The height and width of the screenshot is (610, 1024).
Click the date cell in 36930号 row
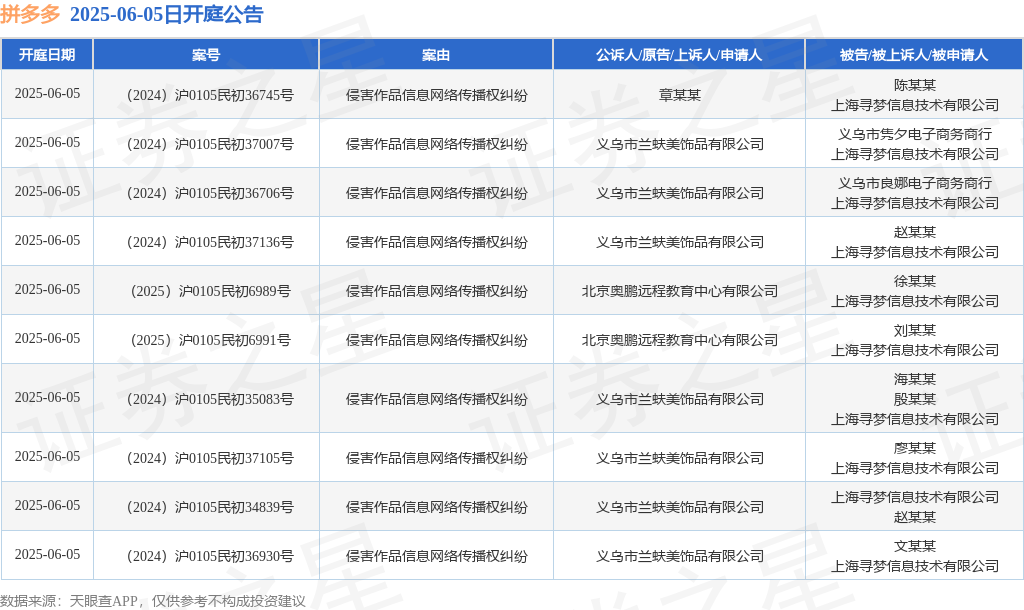point(47,554)
